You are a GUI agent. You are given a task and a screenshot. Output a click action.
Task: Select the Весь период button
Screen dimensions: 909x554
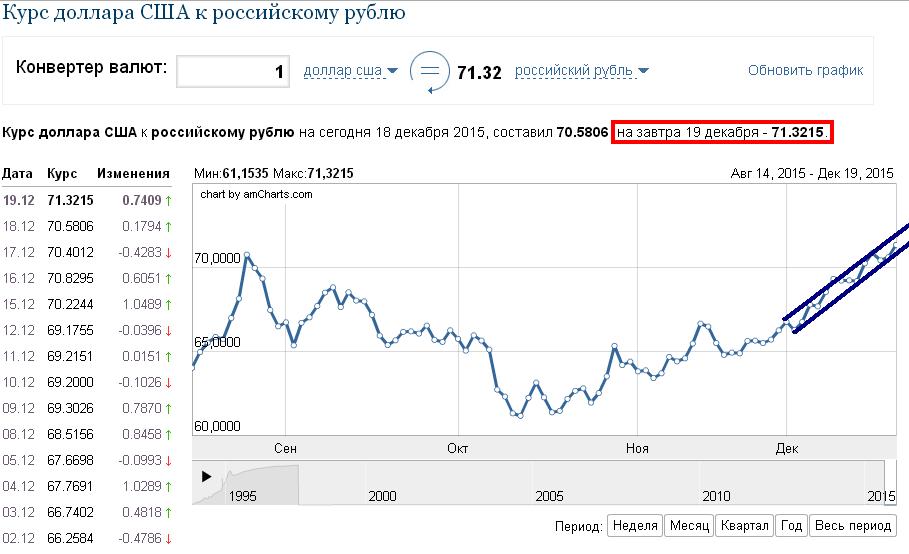pyautogui.click(x=853, y=526)
